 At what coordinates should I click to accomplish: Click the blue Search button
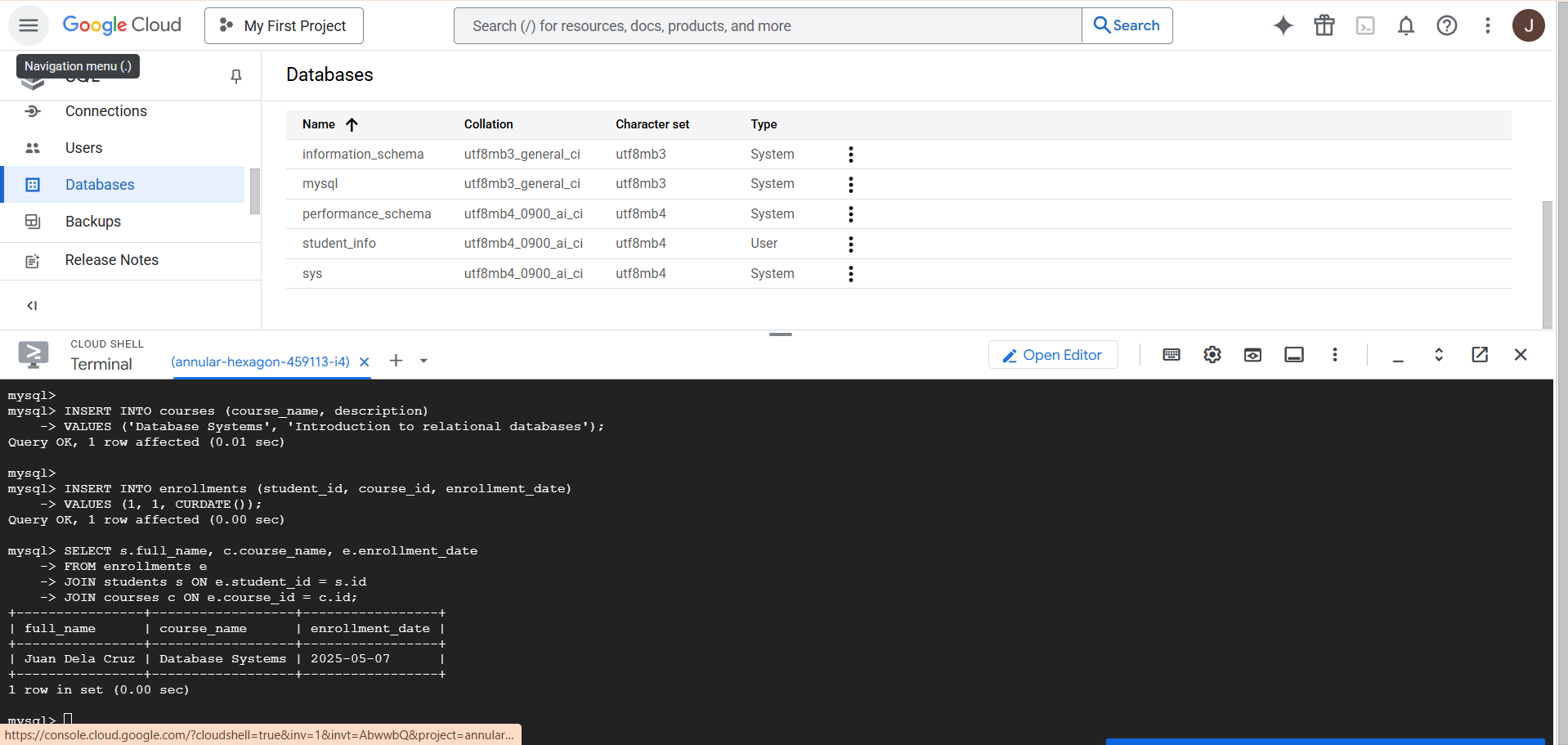[1127, 26]
